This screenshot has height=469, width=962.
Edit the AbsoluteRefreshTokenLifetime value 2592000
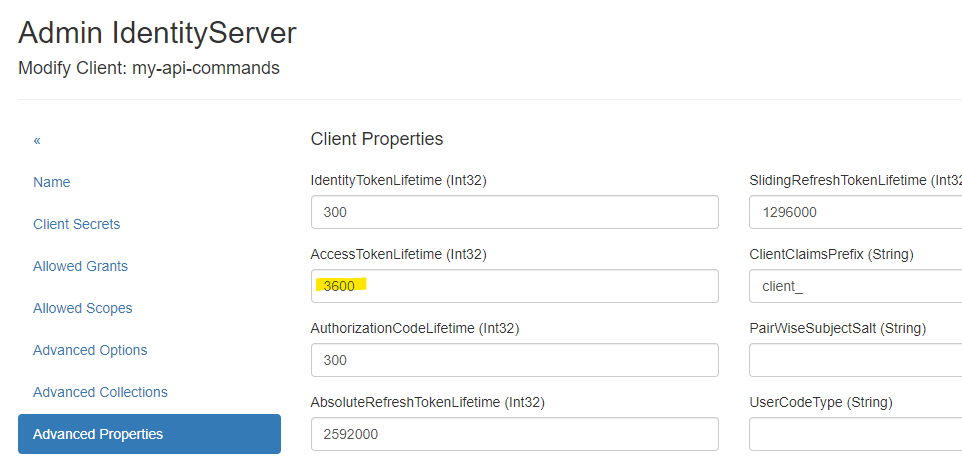[514, 434]
